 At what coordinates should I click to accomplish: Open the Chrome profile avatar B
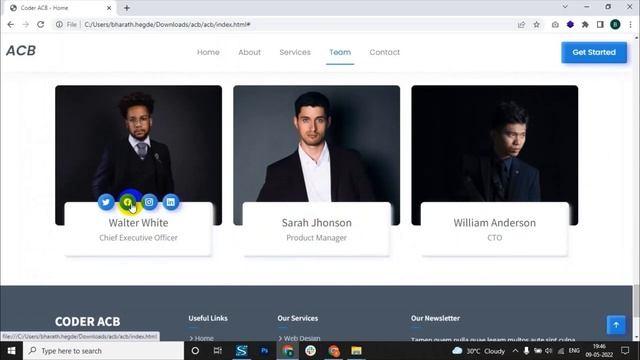click(x=615, y=24)
